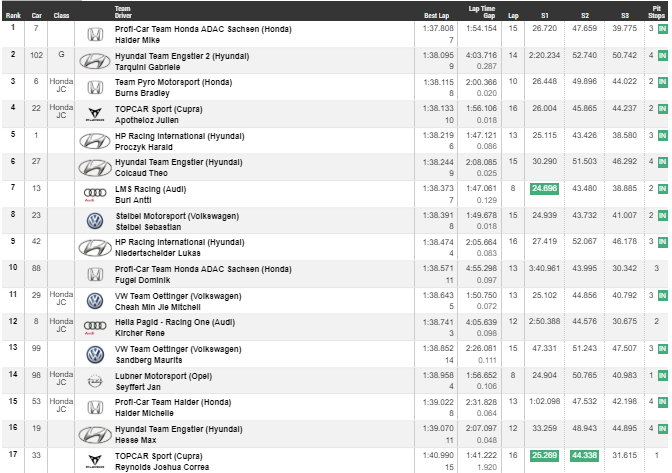Click Honda logo for Burns Bradley
The image size is (672, 473).
tap(95, 88)
